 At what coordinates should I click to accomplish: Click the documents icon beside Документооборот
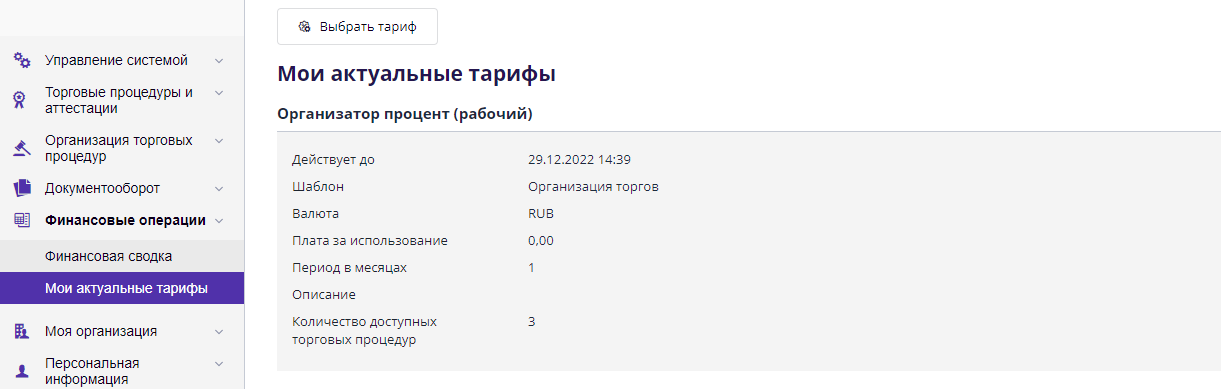coord(21,188)
